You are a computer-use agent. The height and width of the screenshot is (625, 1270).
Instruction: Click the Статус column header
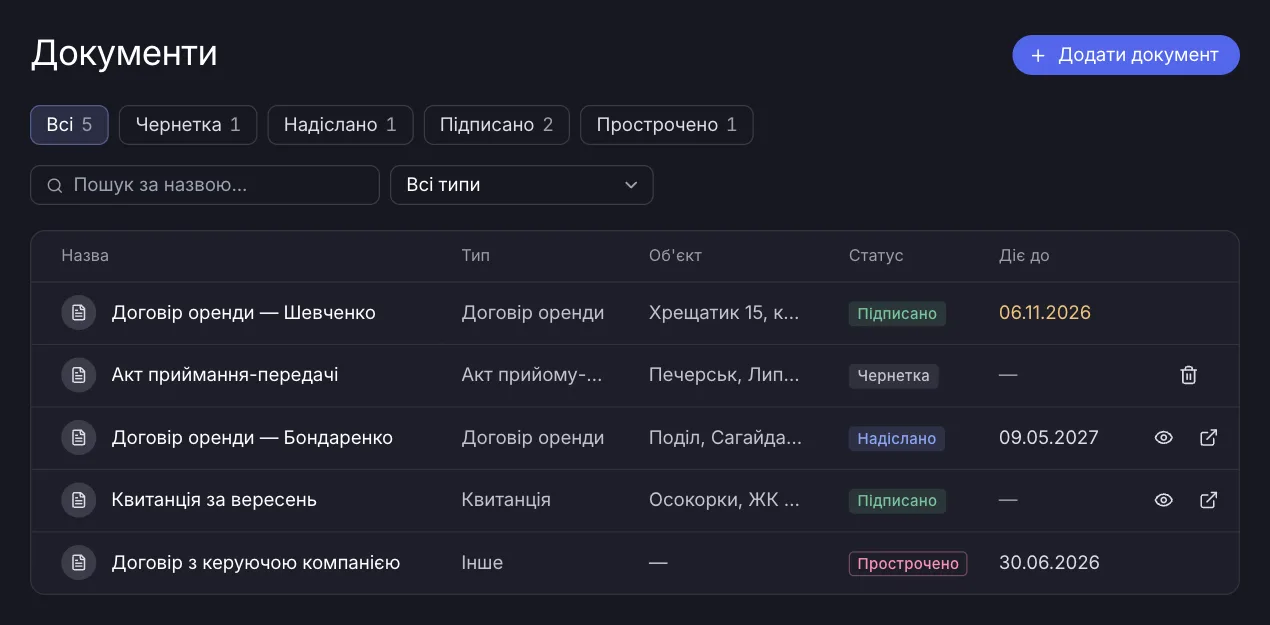tap(876, 256)
